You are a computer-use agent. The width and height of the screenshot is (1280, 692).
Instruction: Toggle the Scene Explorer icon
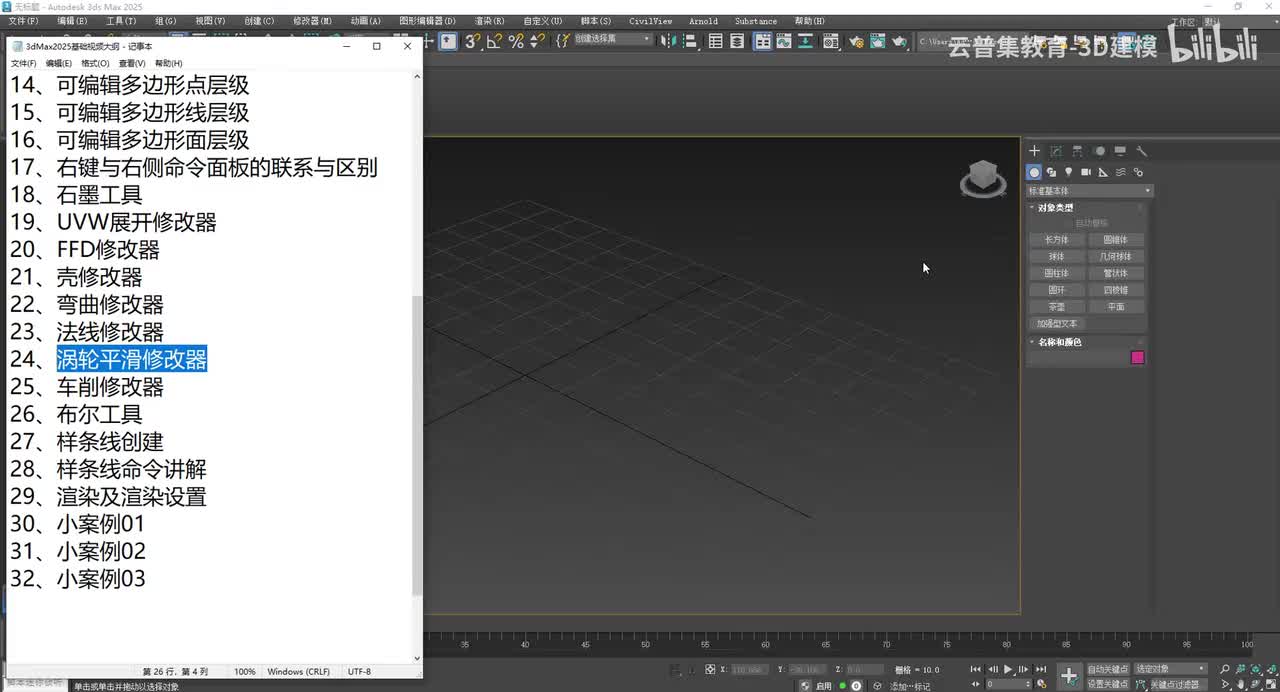point(716,41)
